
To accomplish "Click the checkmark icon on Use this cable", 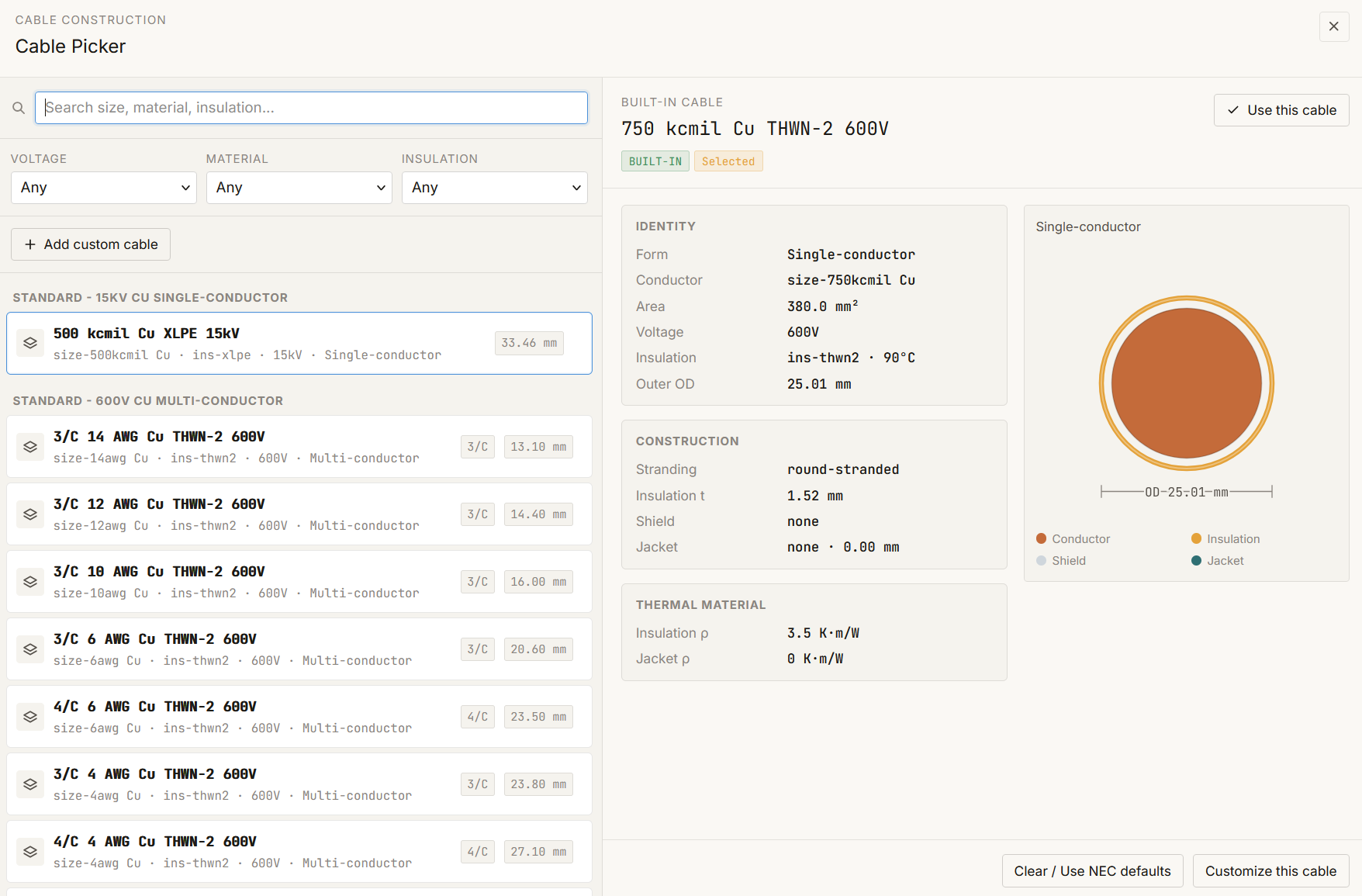I will pyautogui.click(x=1232, y=110).
